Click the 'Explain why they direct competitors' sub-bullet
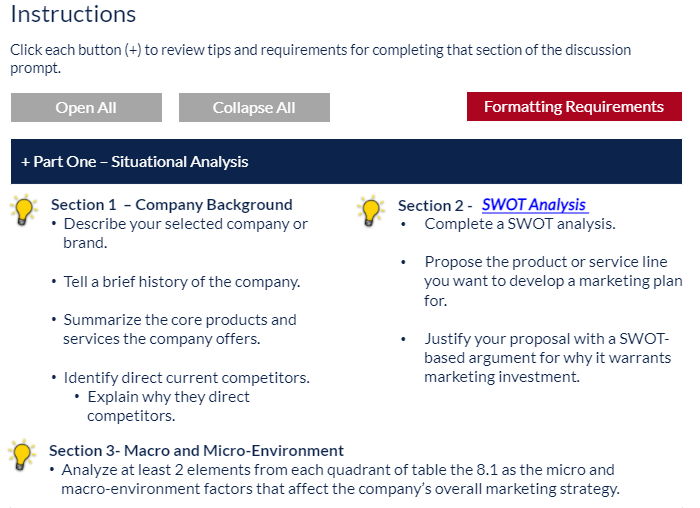Viewport: 700px width, 508px height. click(x=168, y=406)
